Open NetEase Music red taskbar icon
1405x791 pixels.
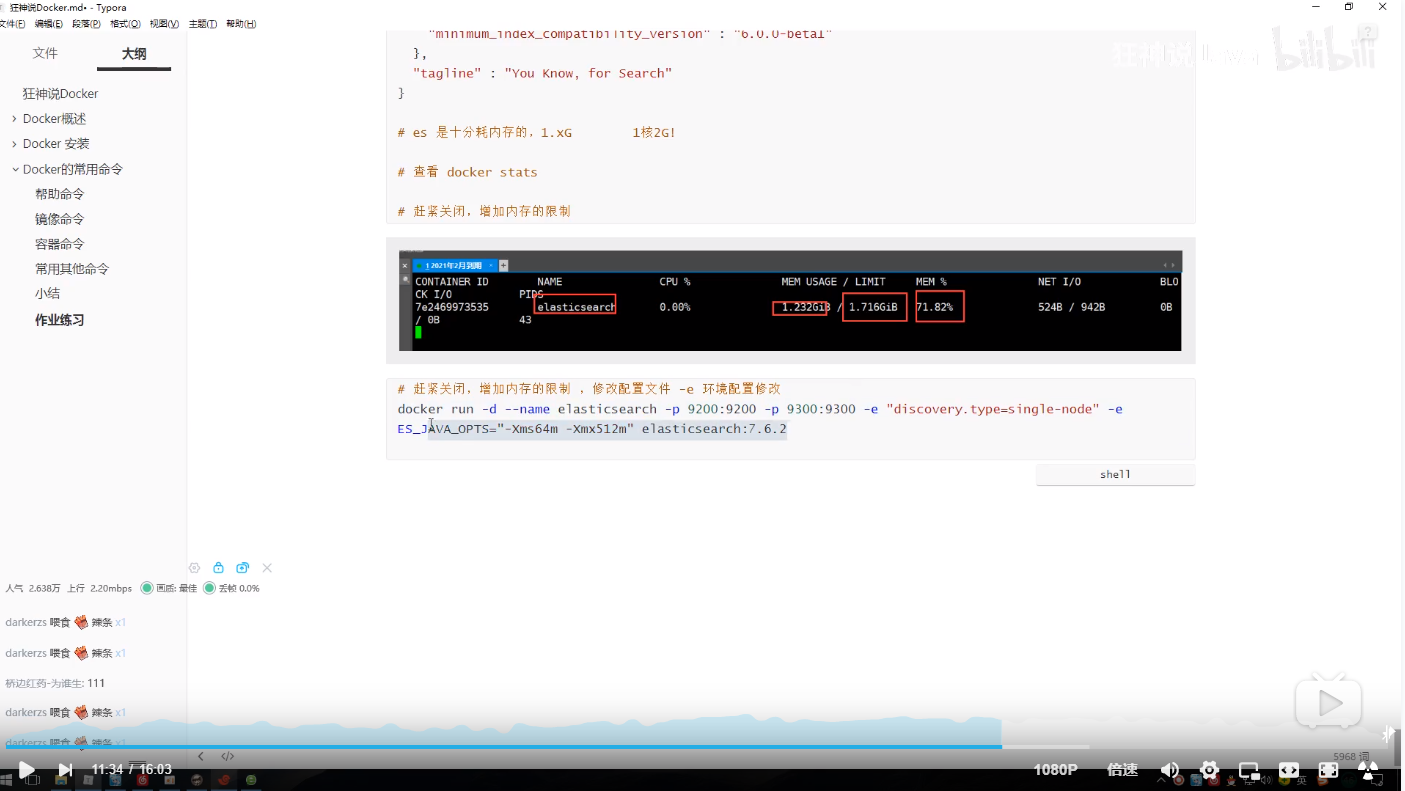142,780
